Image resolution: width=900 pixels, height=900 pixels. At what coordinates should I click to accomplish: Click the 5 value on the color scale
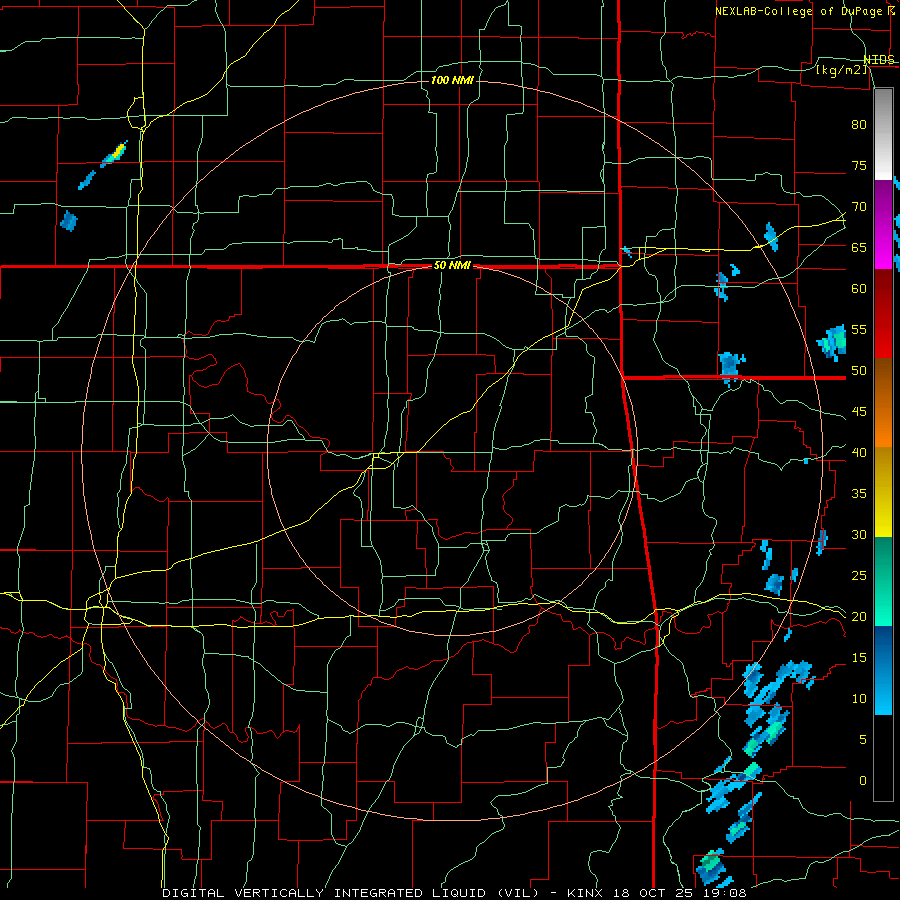coord(863,740)
